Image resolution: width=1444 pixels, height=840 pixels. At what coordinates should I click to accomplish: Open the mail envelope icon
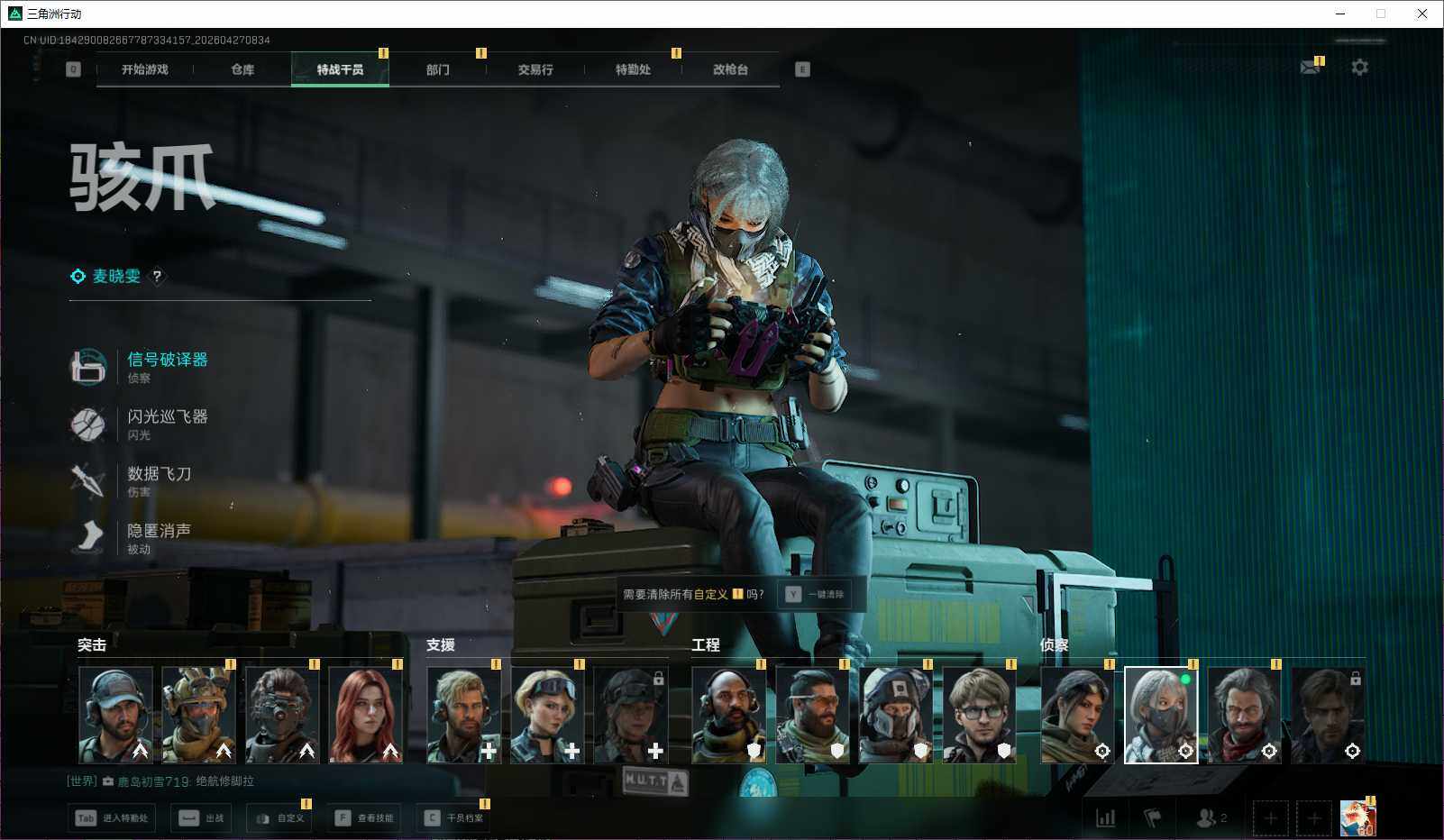[x=1310, y=68]
